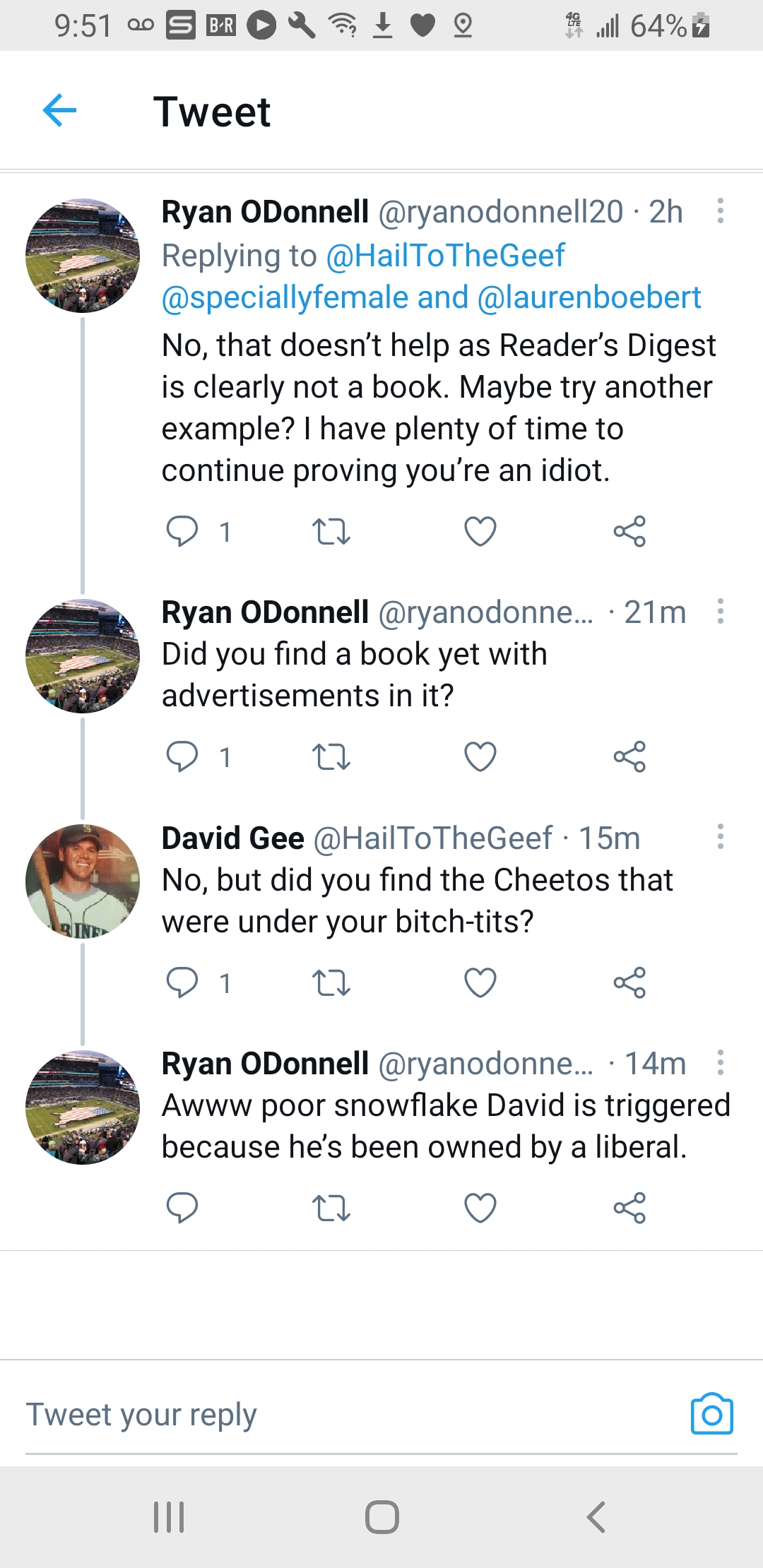
Task: Open overflow menu on the 14m tweet
Action: (720, 1062)
